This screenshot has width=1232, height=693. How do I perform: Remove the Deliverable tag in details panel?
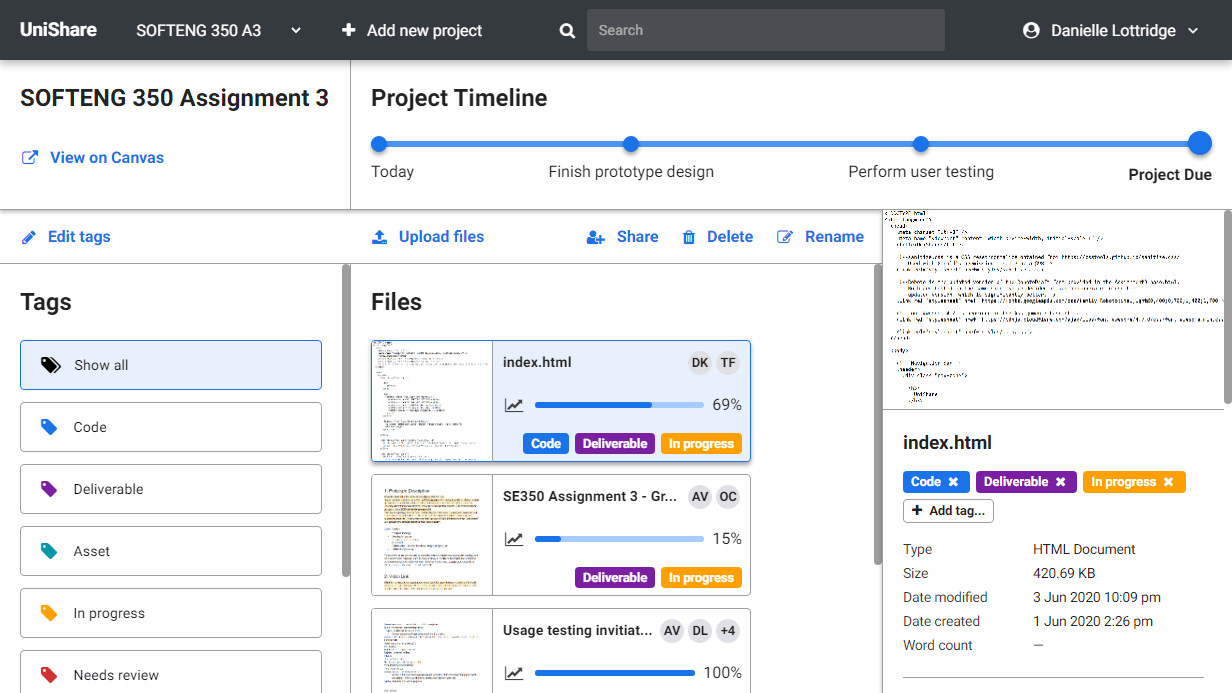[1060, 482]
